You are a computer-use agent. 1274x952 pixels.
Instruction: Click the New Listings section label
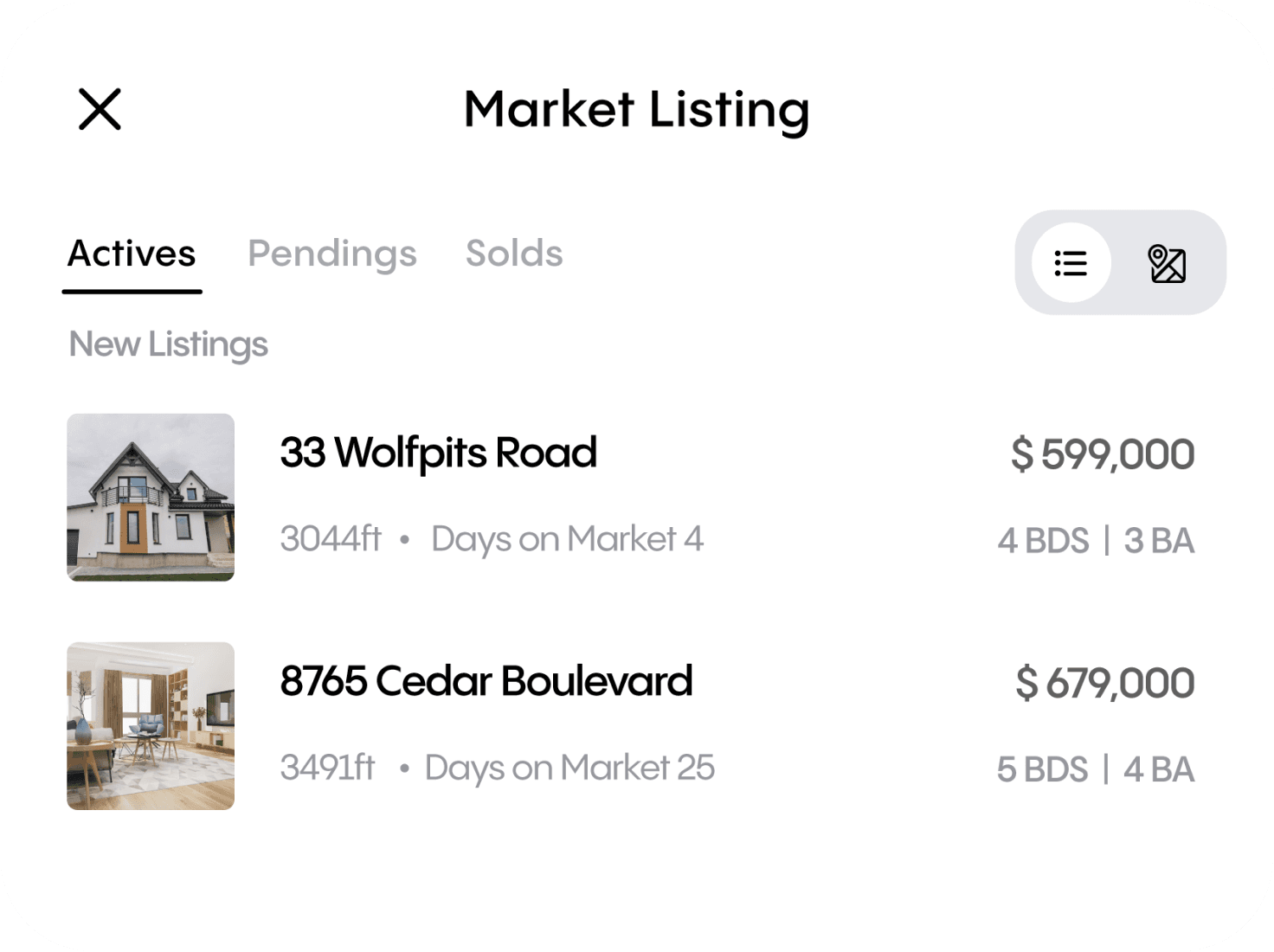click(x=168, y=344)
